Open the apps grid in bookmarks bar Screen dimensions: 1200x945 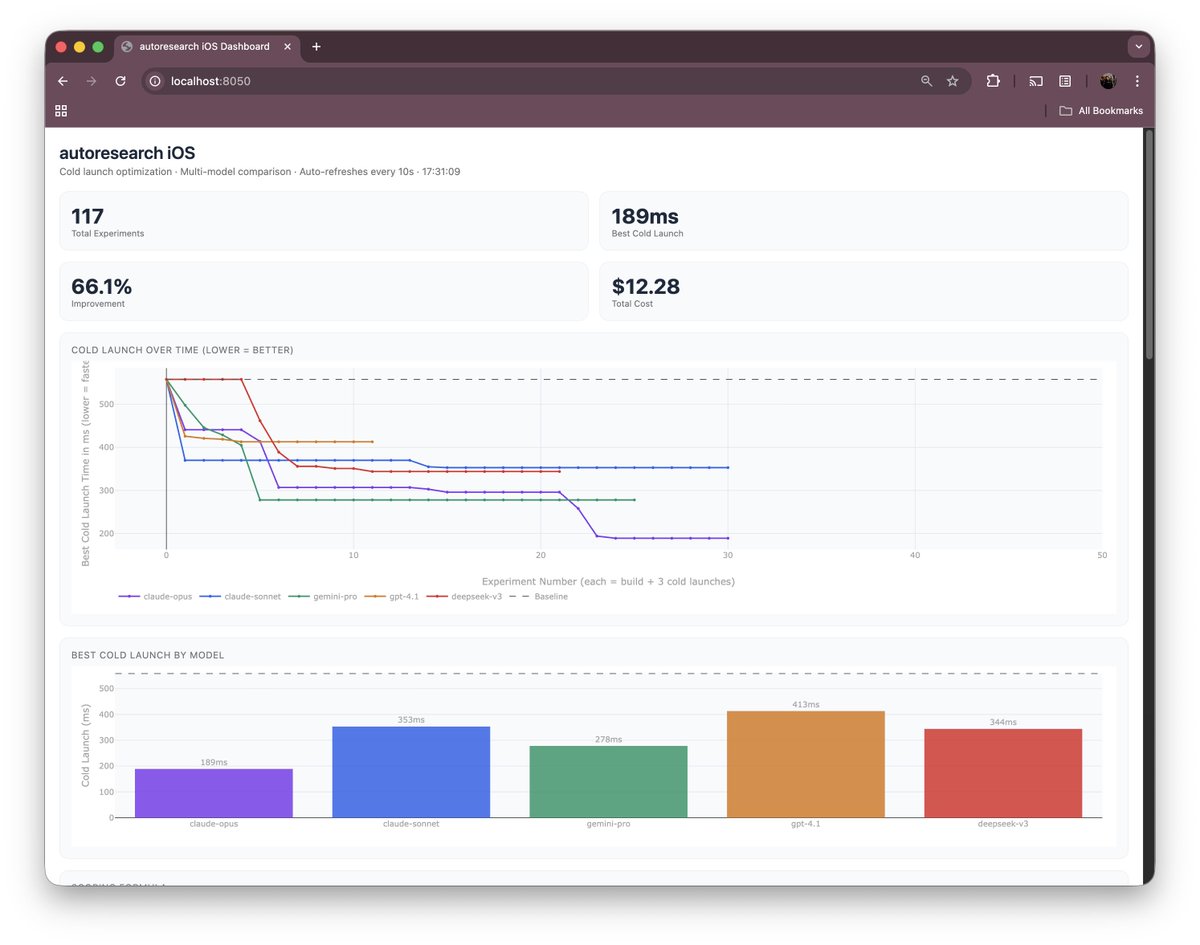(61, 111)
